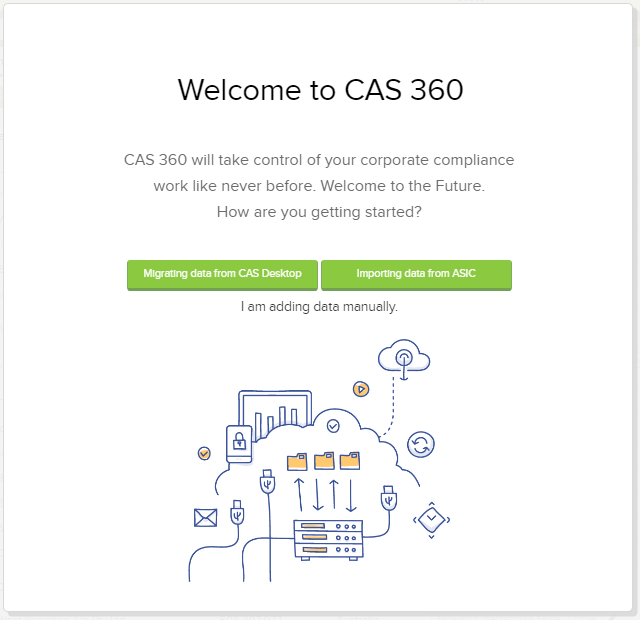Click the server rack illustration
The image size is (640, 620).
(x=328, y=539)
